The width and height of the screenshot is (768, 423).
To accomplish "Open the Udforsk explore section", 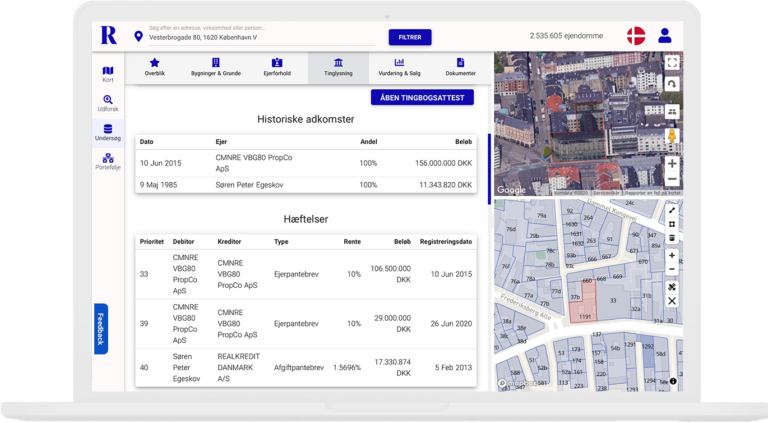I will (108, 102).
